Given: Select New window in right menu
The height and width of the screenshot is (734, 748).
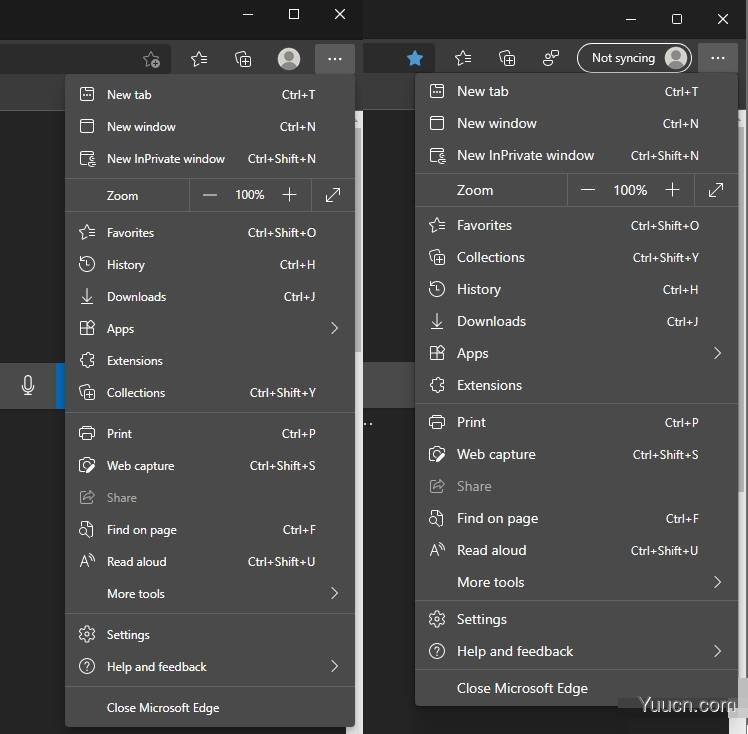Looking at the screenshot, I should [577, 123].
